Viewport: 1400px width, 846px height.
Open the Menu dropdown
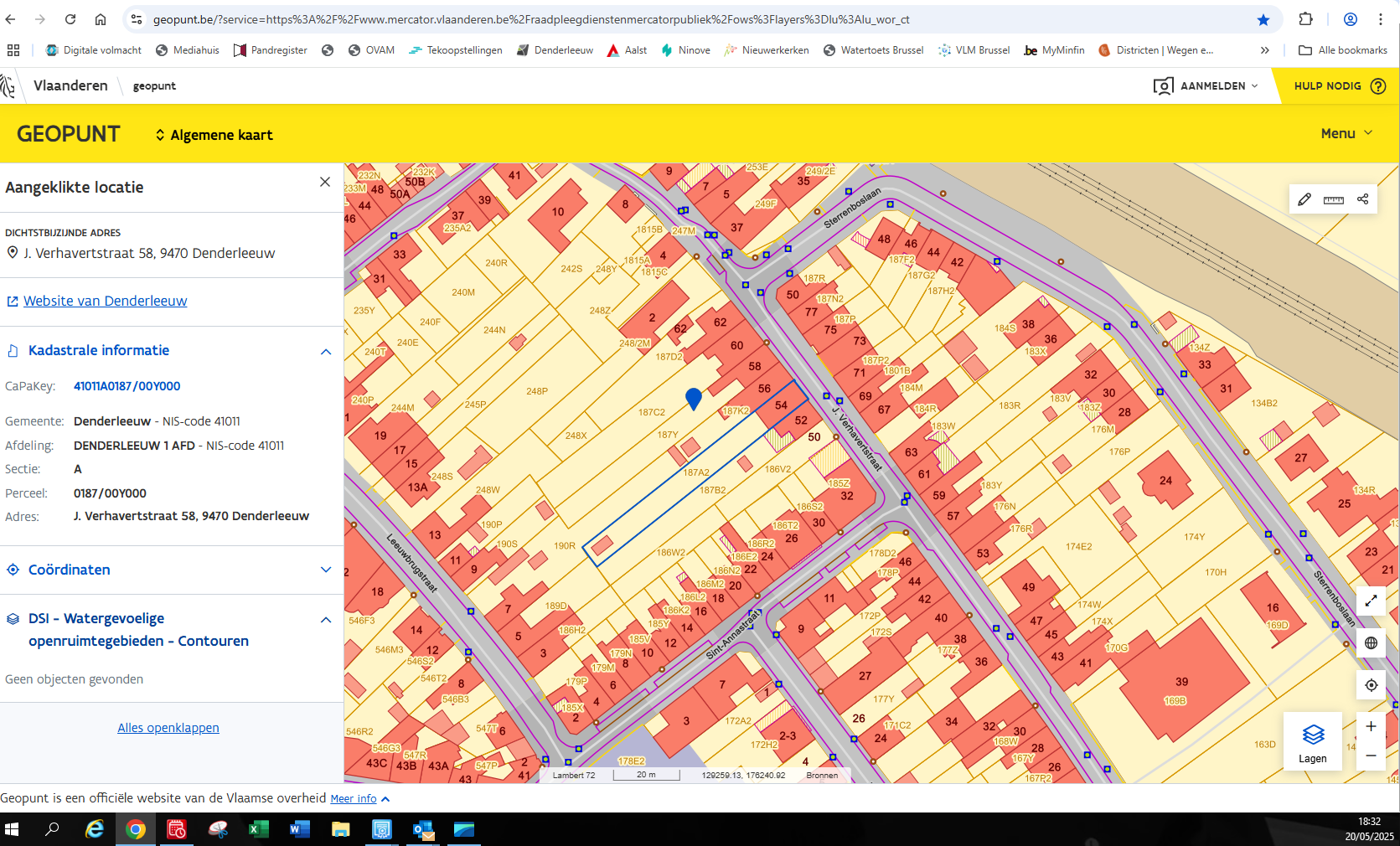[x=1346, y=133]
